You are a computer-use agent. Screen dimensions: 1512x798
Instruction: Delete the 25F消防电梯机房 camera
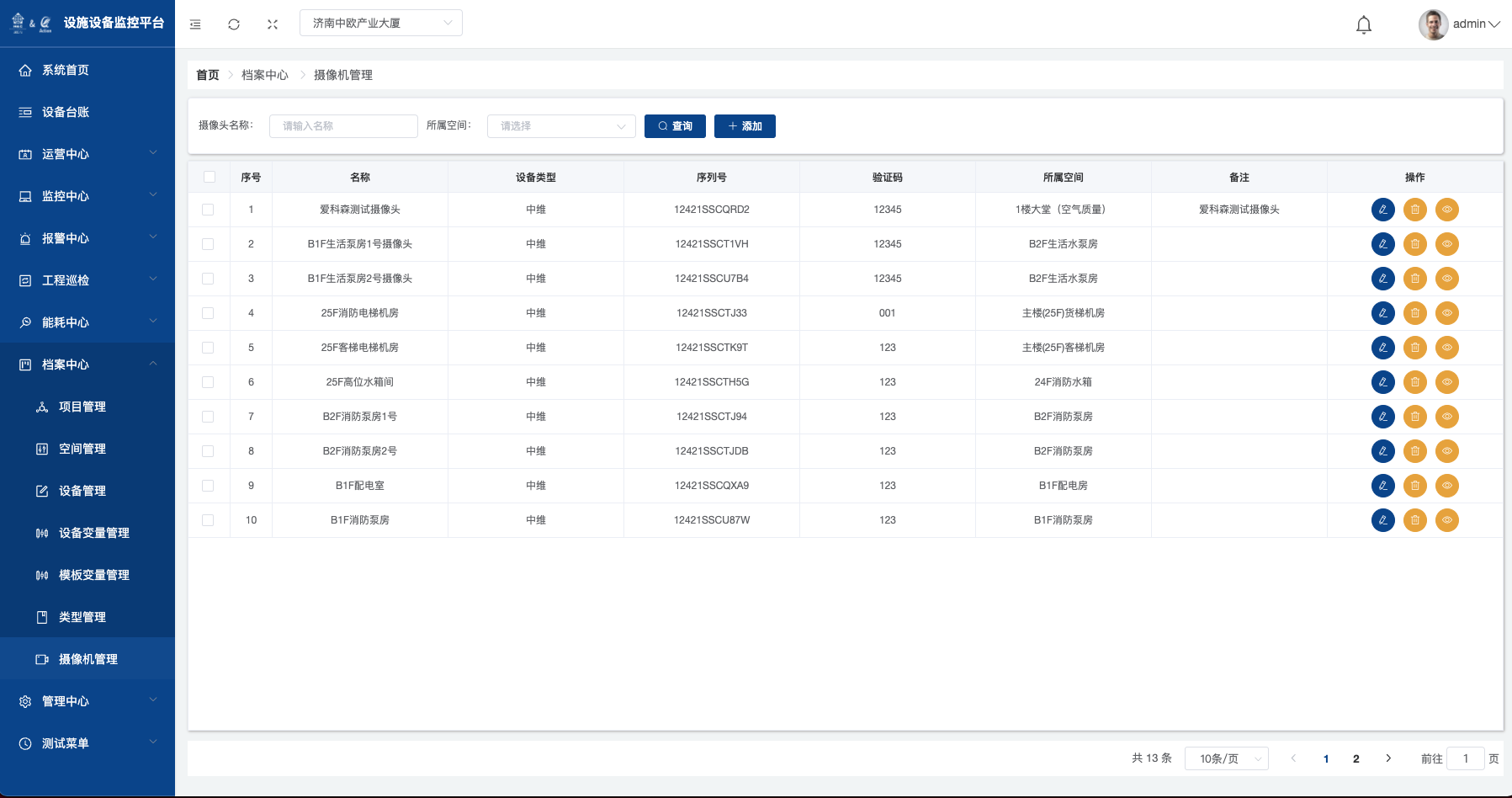point(1414,313)
